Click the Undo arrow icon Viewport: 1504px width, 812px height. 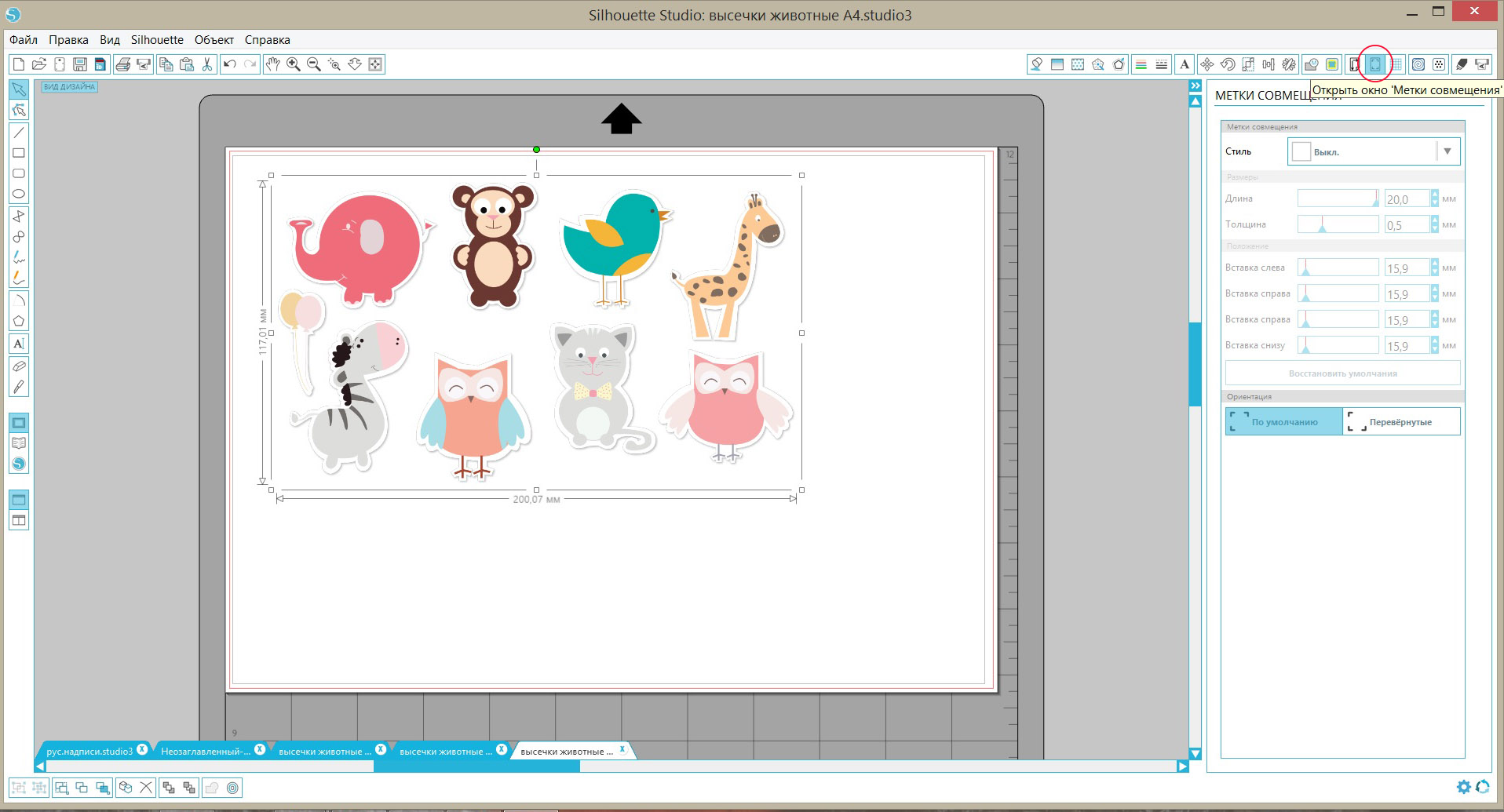(x=229, y=64)
